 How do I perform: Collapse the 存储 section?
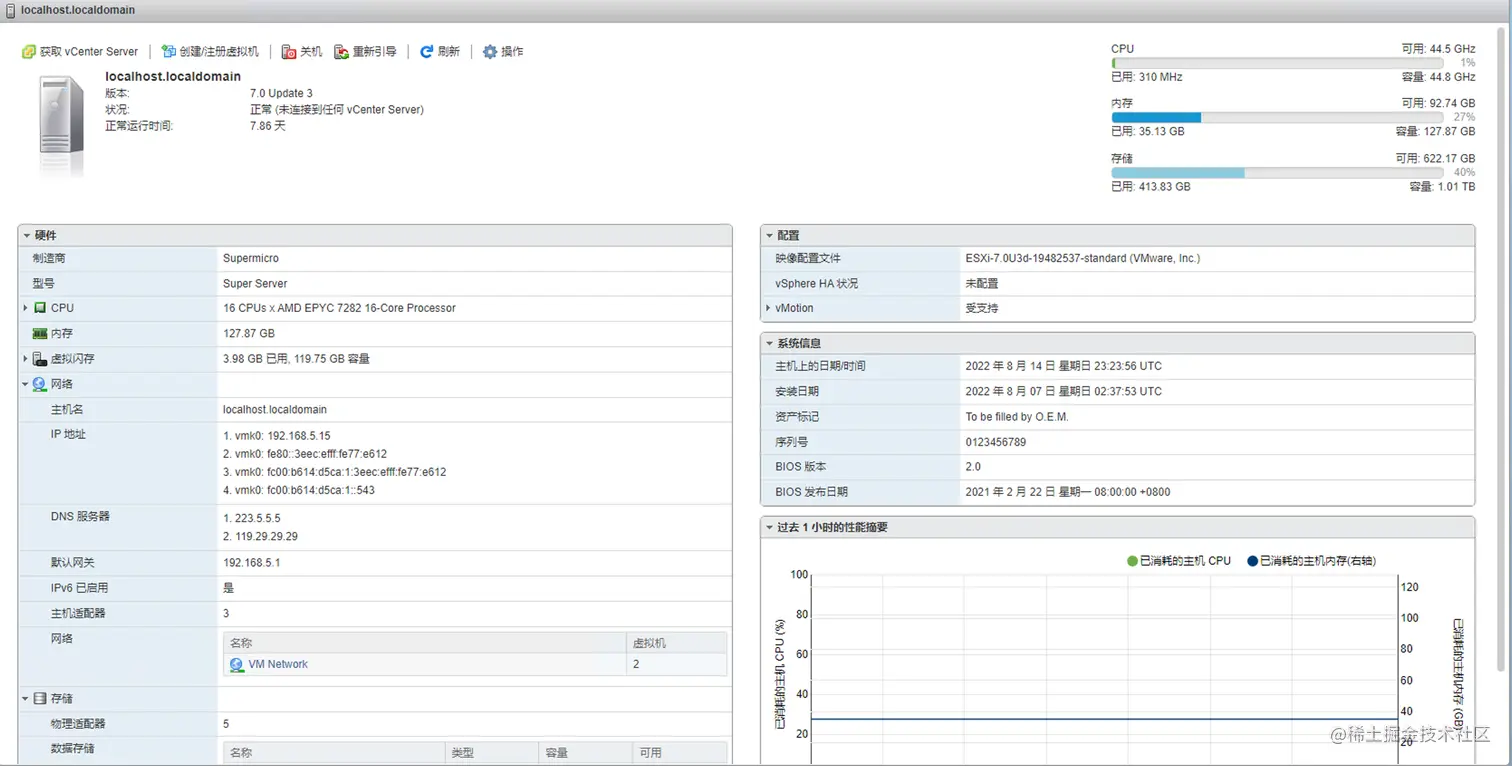pos(25,698)
